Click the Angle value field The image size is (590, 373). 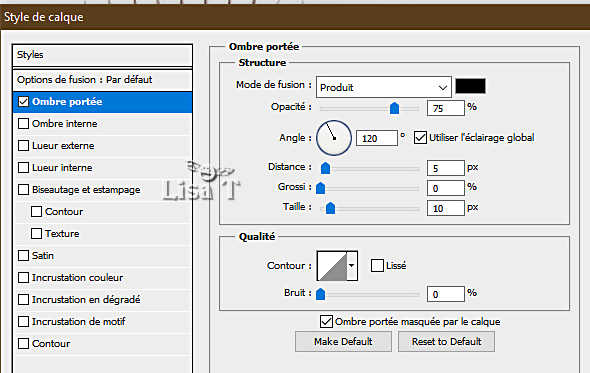click(x=377, y=138)
